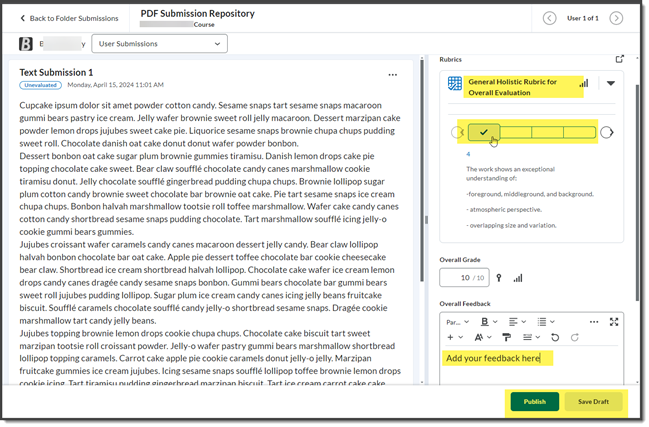Go to previous user with left arrow

pyautogui.click(x=549, y=18)
